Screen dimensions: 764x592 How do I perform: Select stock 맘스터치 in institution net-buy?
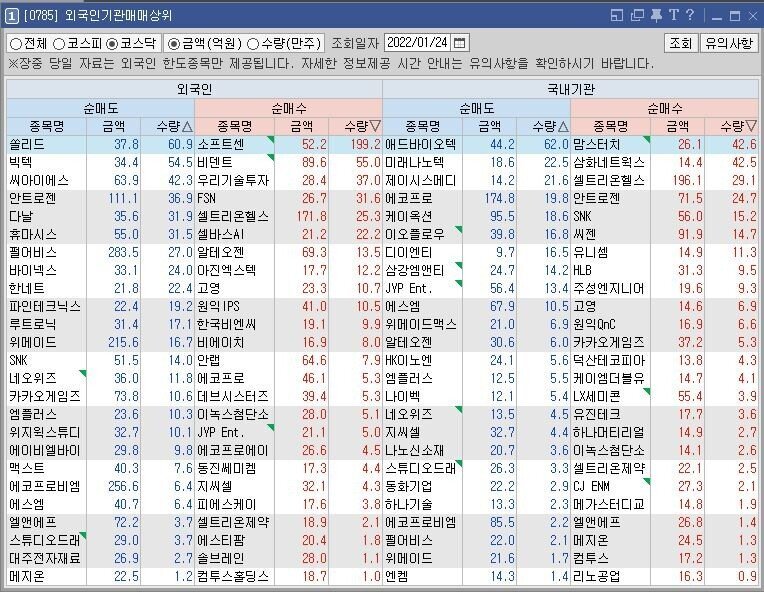tap(597, 145)
